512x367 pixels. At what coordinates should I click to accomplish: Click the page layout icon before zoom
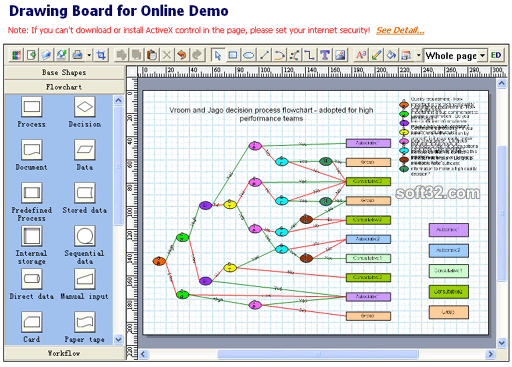(x=406, y=55)
